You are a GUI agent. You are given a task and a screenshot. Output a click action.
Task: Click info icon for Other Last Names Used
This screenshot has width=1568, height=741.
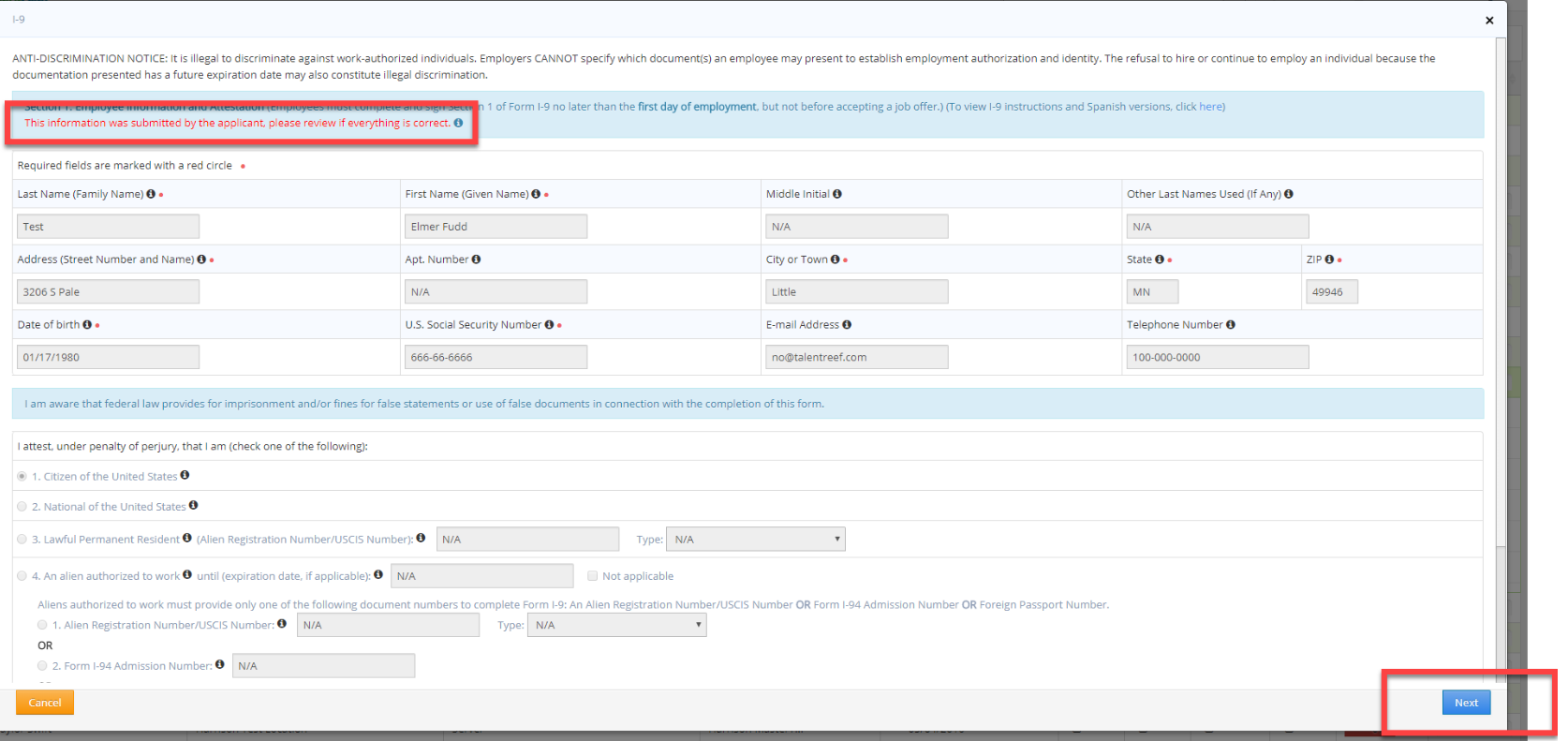point(1289,194)
